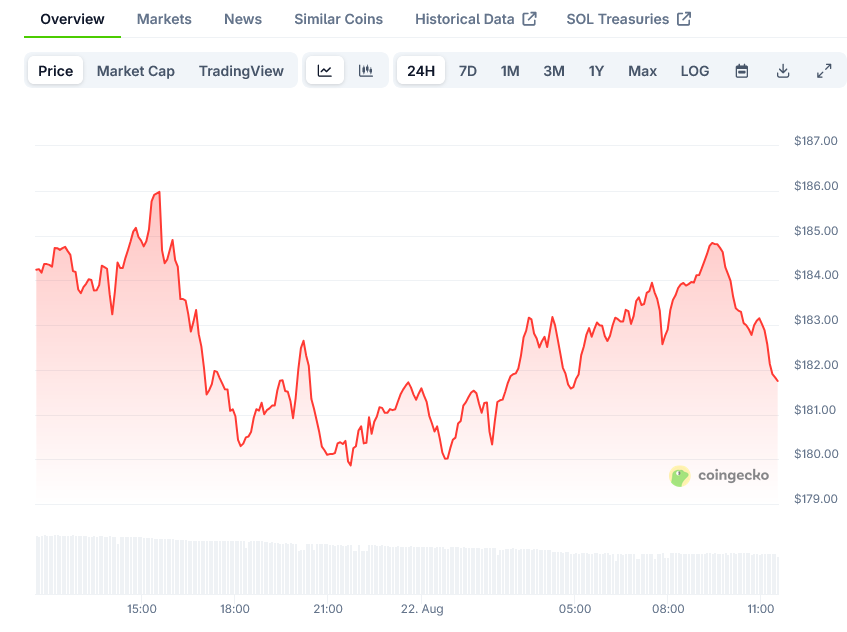Viewport: 847px width, 632px height.
Task: Switch chart to Market Cap
Action: pos(136,71)
